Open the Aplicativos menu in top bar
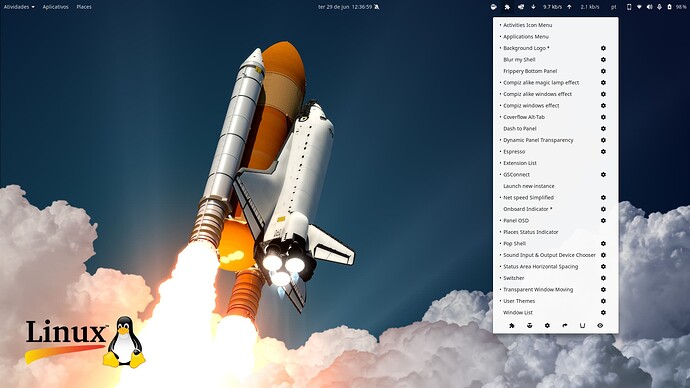690x388 pixels. click(55, 7)
